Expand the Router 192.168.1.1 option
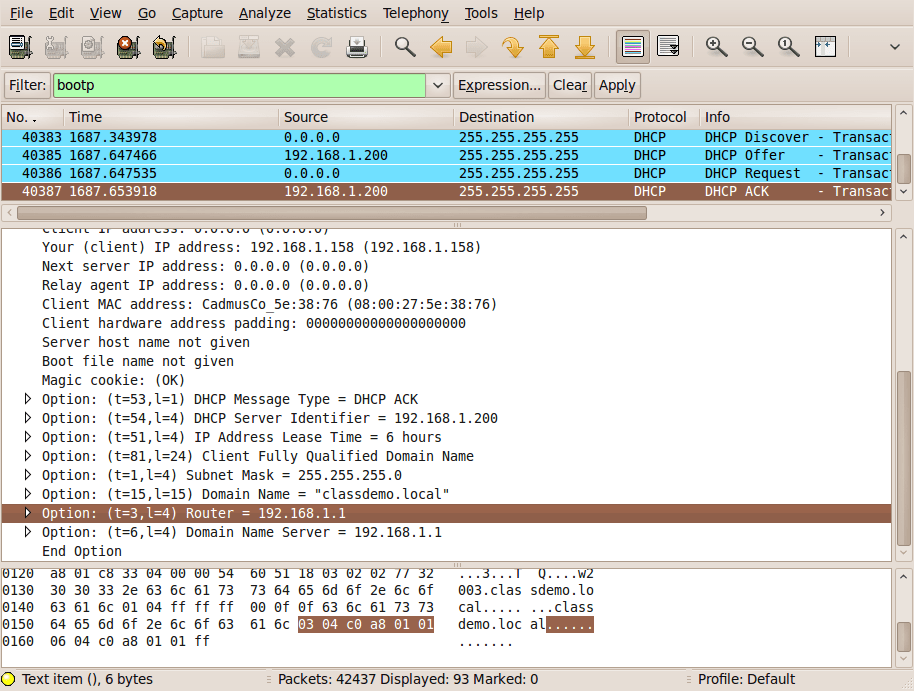This screenshot has height=691, width=914. (x=27, y=513)
